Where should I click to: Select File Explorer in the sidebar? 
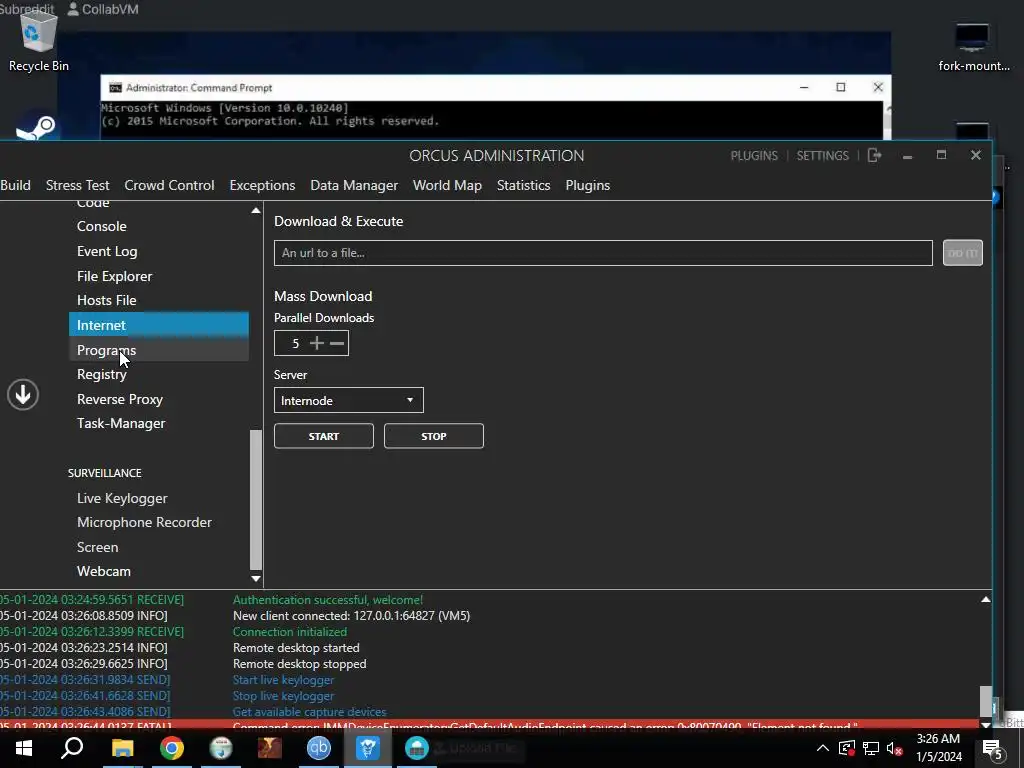click(x=159, y=276)
